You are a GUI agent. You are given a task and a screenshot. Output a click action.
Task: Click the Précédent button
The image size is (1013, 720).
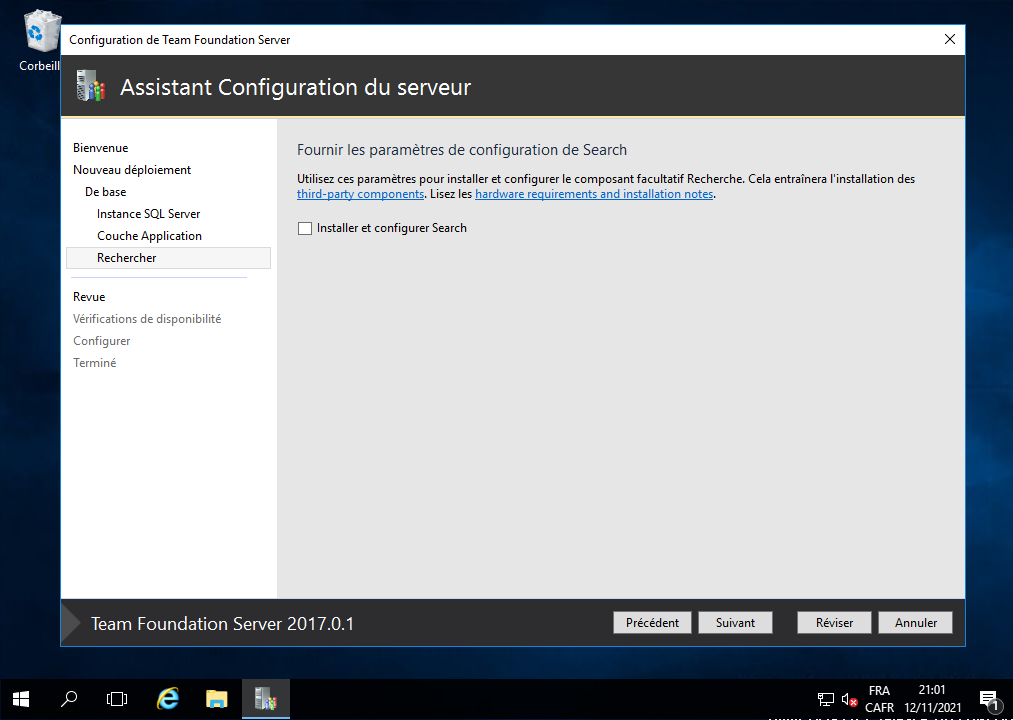coord(652,622)
